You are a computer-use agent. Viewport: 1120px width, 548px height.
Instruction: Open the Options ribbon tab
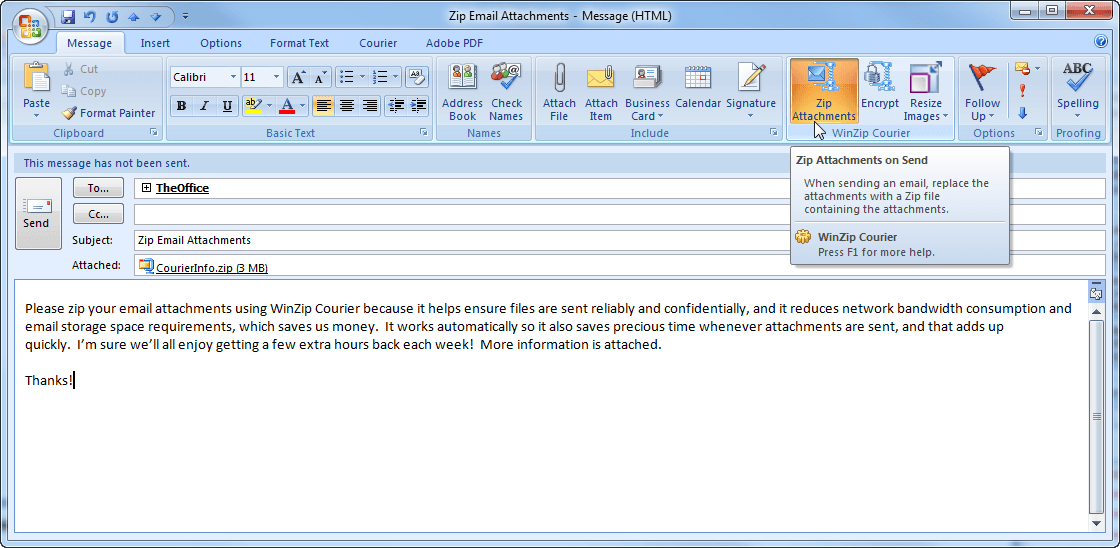pyautogui.click(x=221, y=43)
